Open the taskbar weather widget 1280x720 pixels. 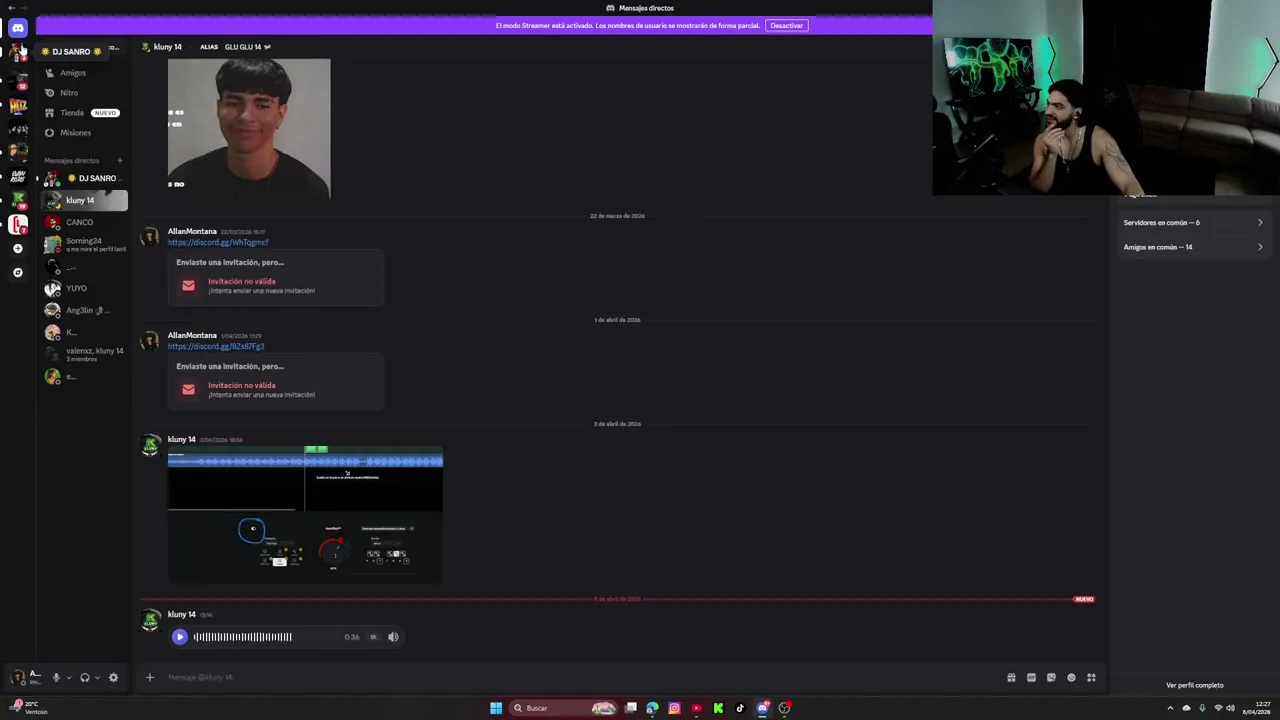tap(30, 708)
